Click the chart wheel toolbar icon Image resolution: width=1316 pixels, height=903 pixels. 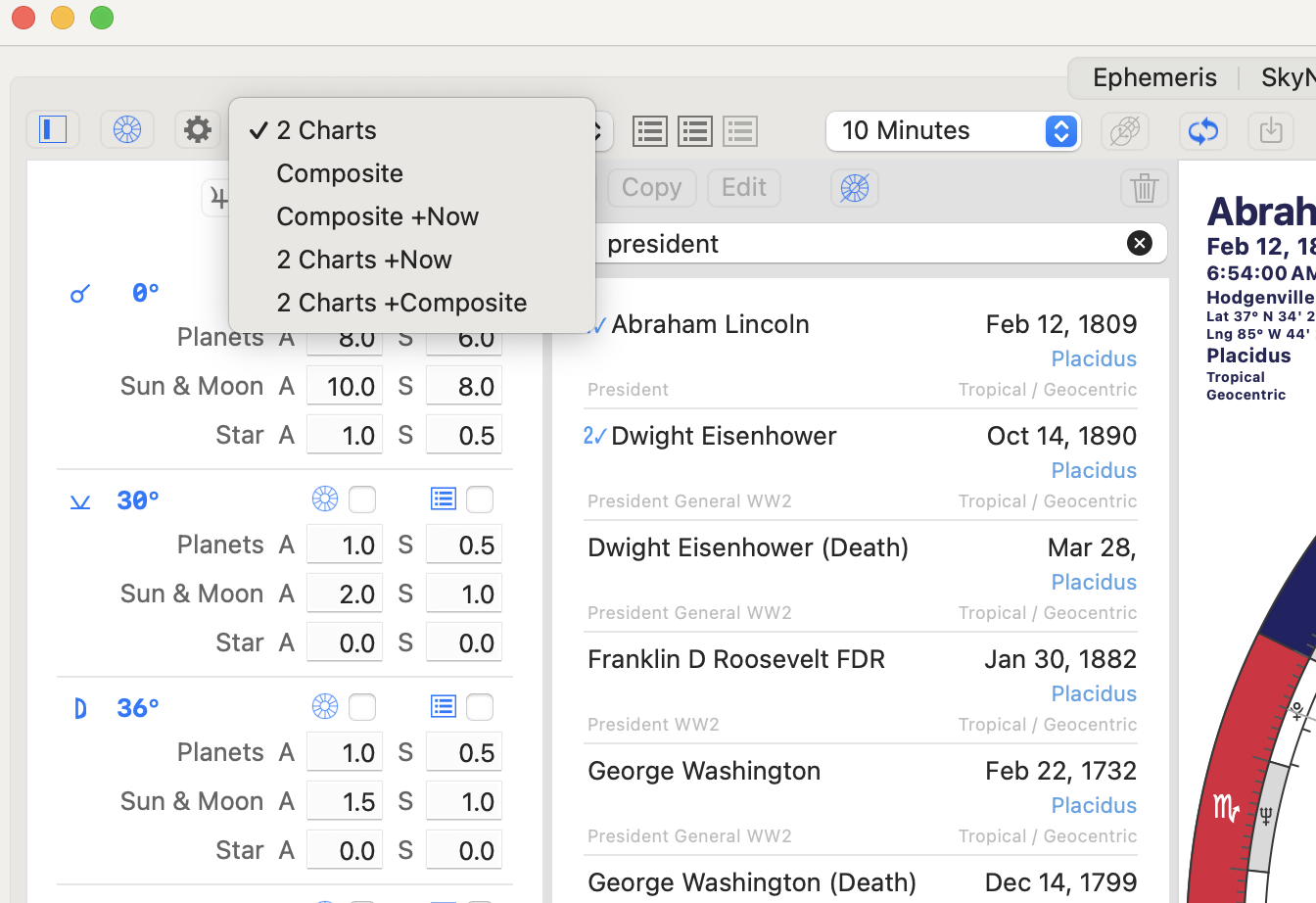tap(127, 129)
